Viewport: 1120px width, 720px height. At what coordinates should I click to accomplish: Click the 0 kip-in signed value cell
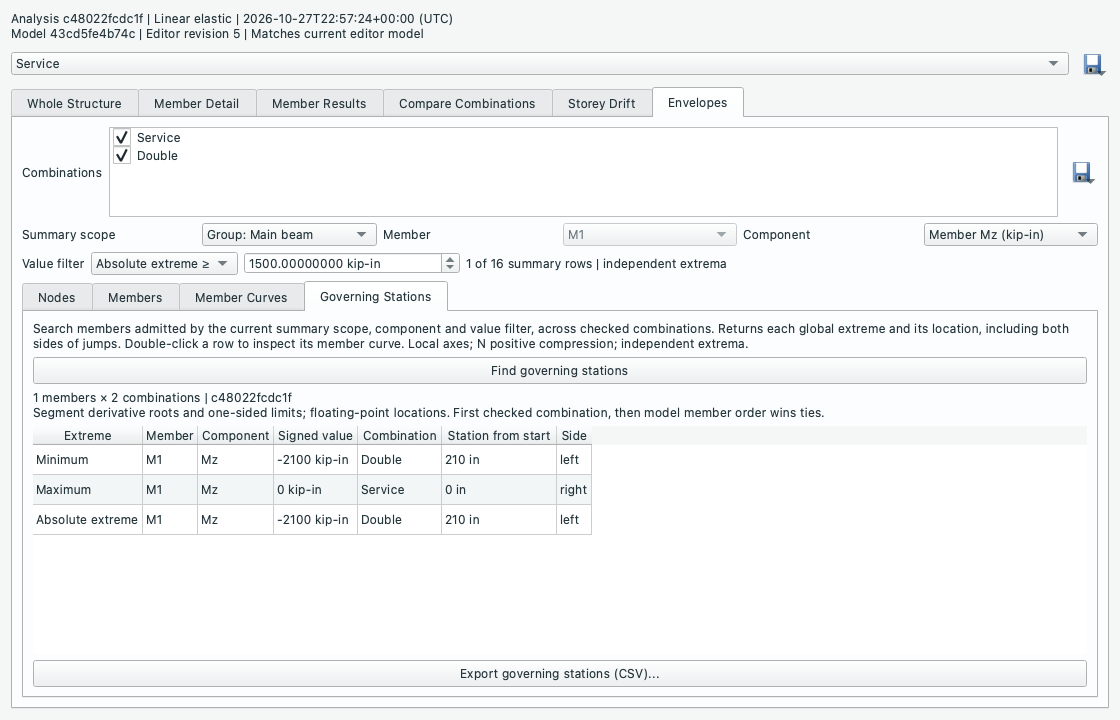[x=315, y=490]
